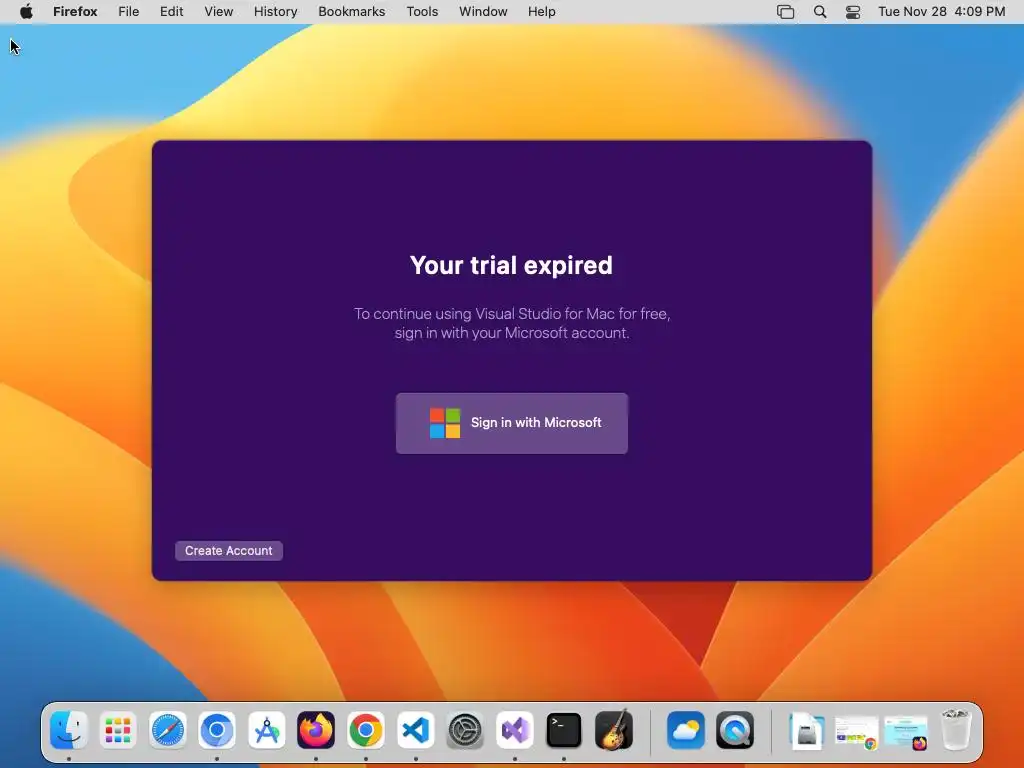This screenshot has height=768, width=1024.
Task: Open Terminal from the Dock
Action: [564, 729]
